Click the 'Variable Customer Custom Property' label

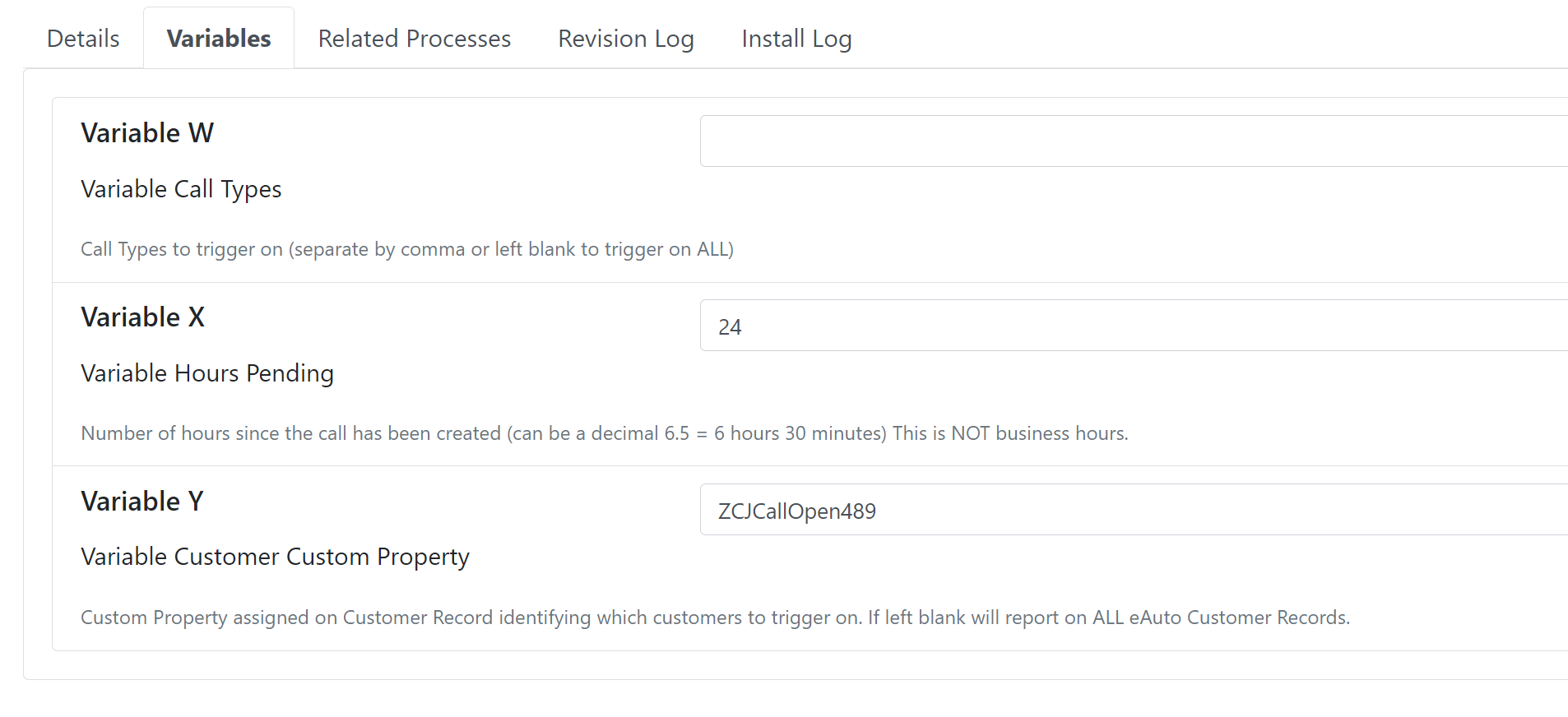(x=275, y=557)
